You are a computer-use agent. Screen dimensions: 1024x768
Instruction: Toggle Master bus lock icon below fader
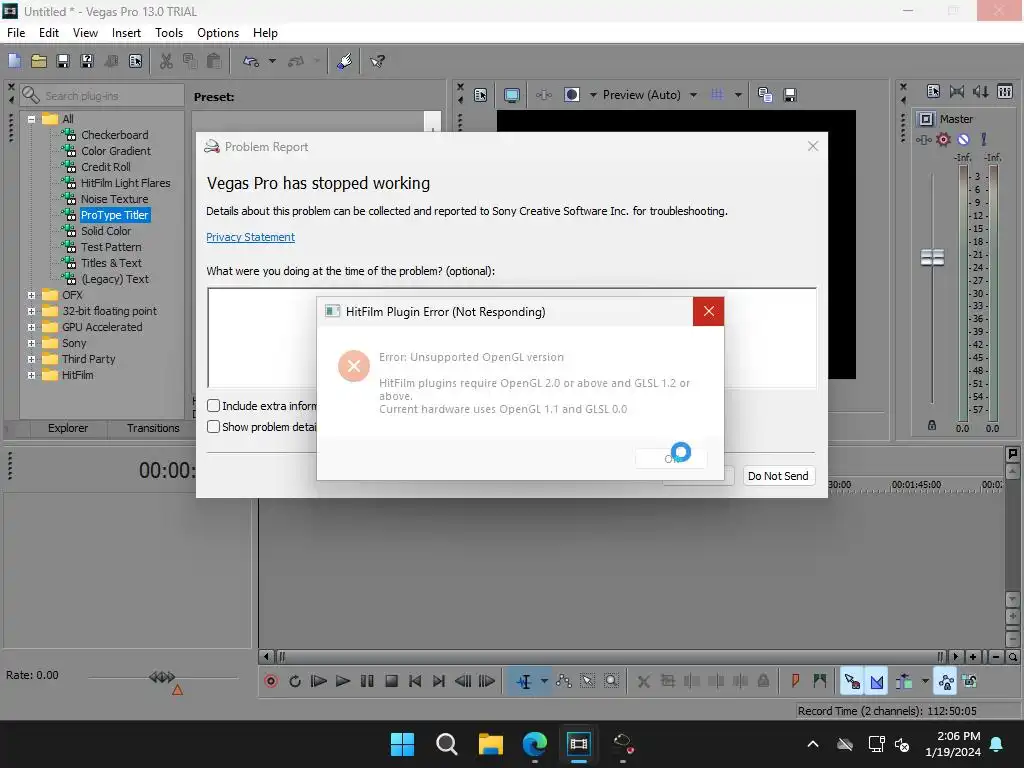pyautogui.click(x=932, y=425)
